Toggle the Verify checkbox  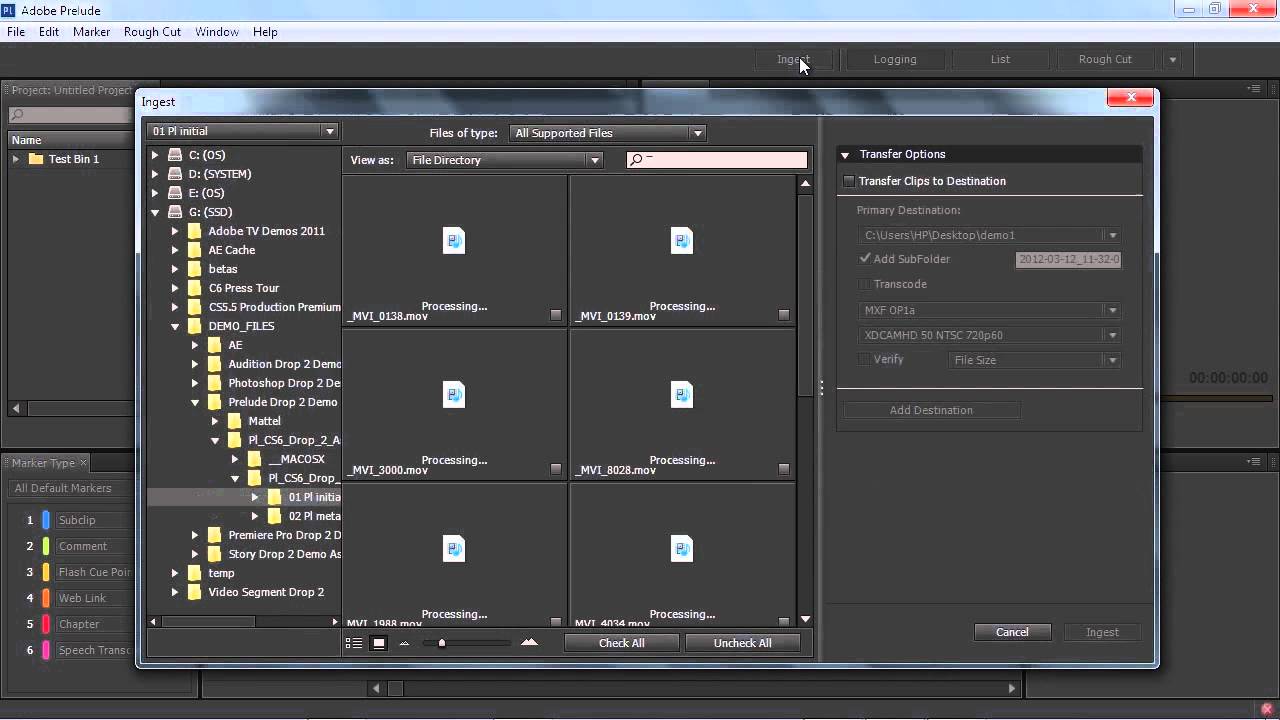click(x=865, y=359)
